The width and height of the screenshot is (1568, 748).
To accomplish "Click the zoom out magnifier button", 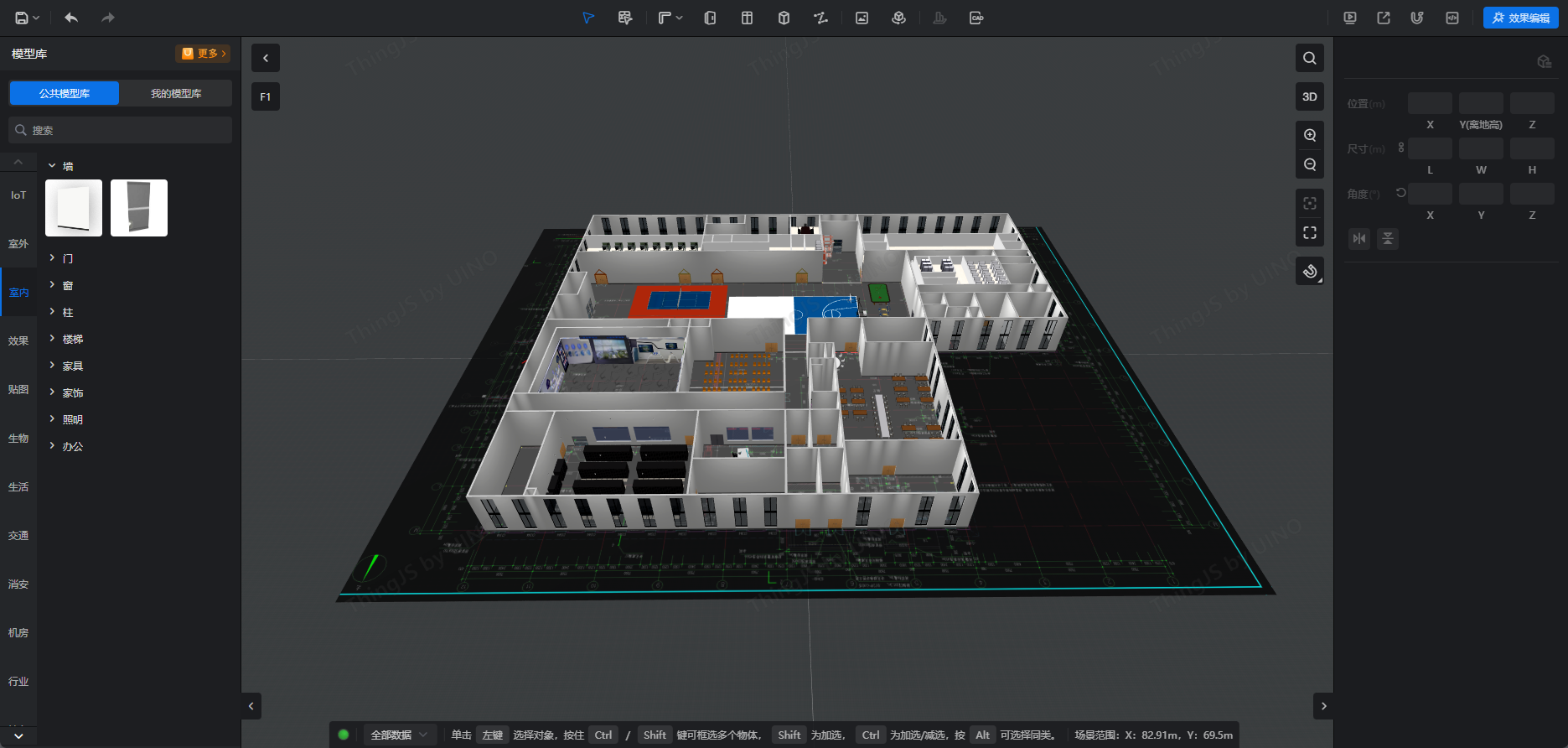I will pyautogui.click(x=1310, y=165).
